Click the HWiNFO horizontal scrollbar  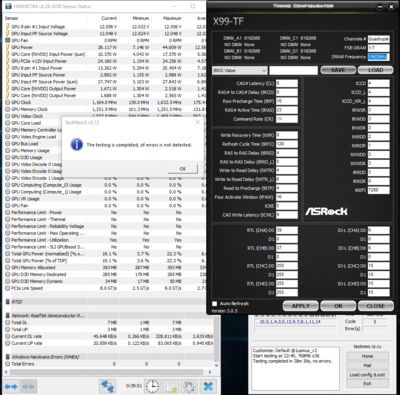107,372
